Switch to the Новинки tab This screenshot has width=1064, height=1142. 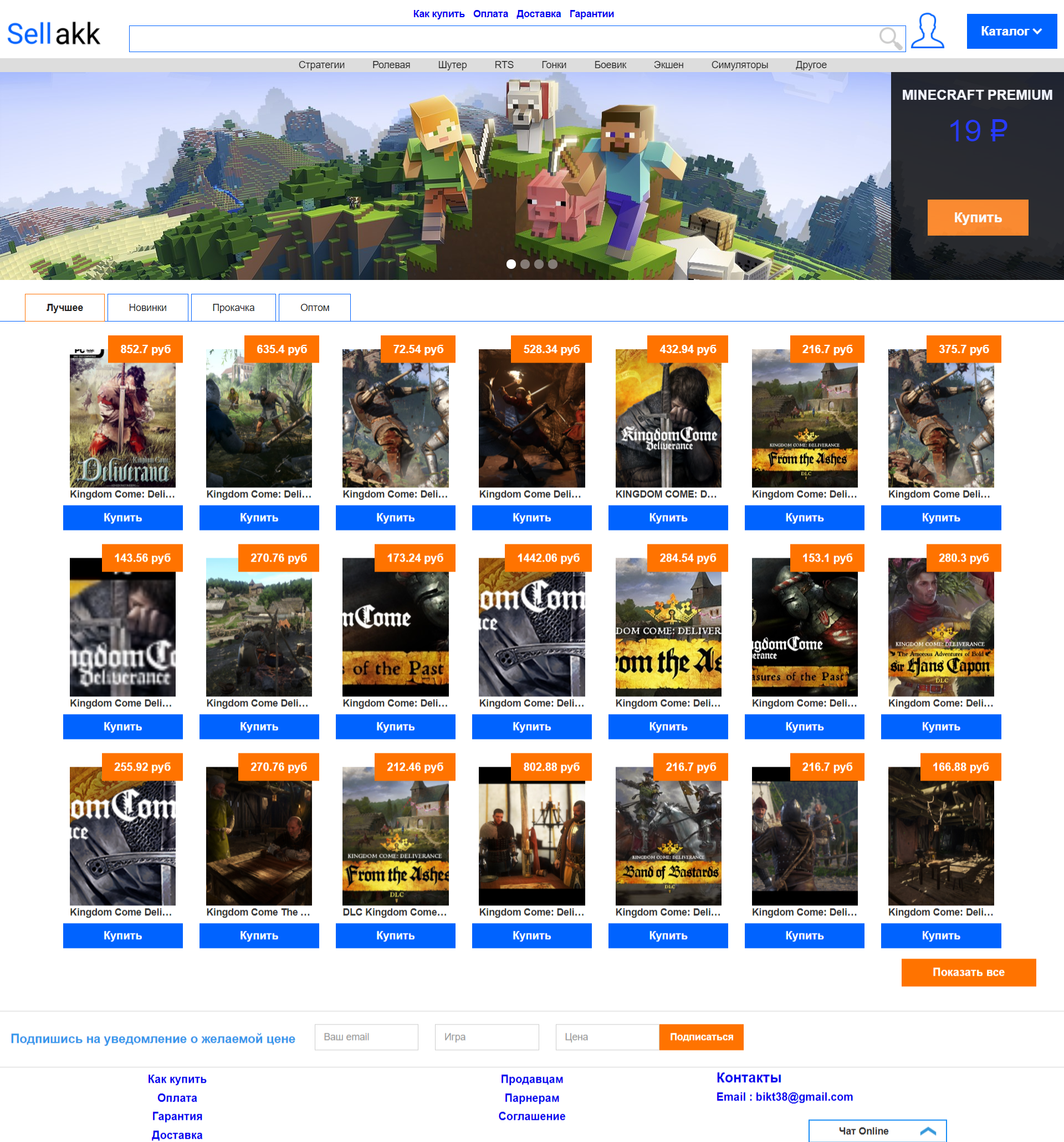tap(147, 307)
